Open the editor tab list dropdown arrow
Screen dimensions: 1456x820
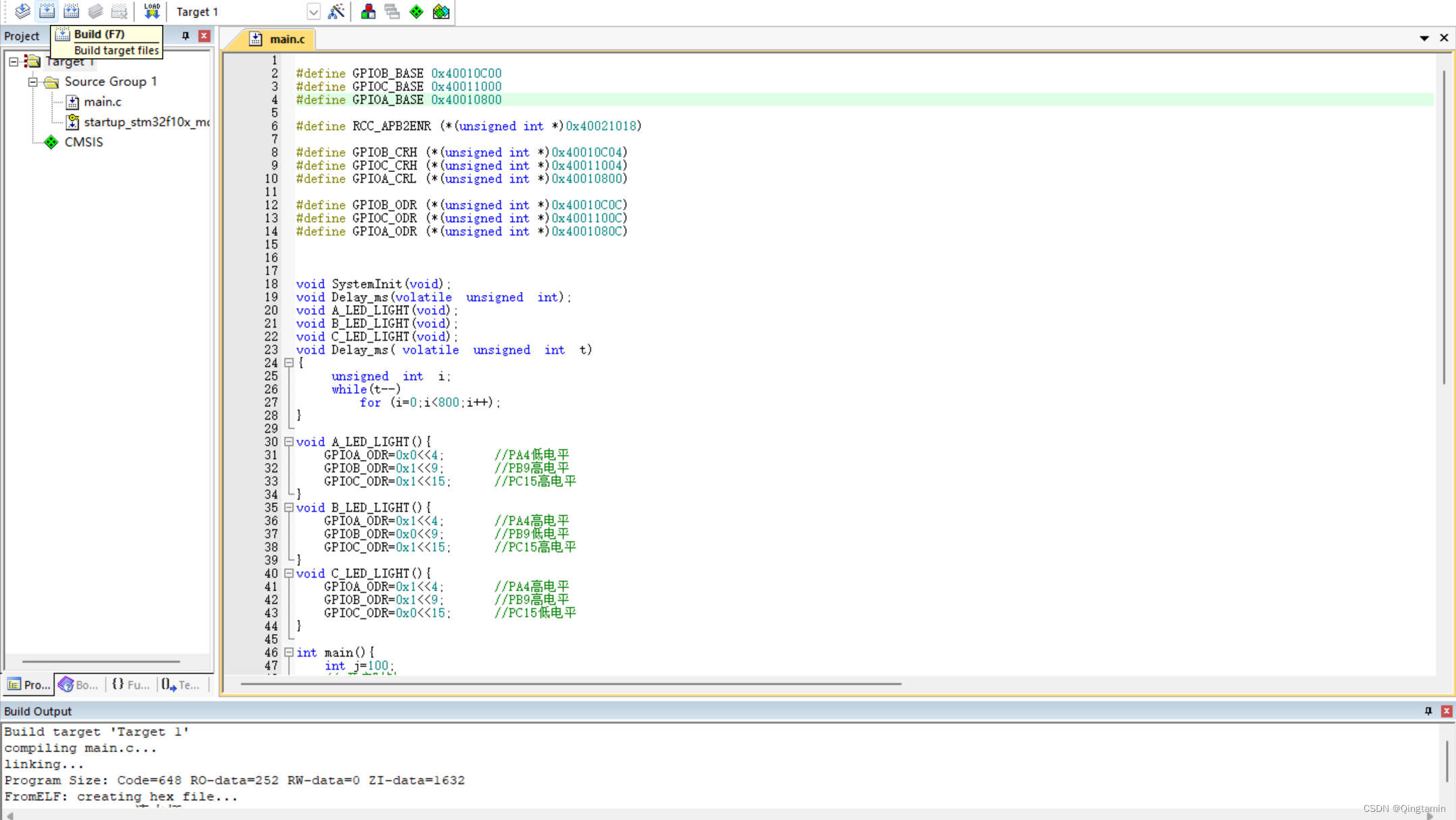pos(1424,38)
